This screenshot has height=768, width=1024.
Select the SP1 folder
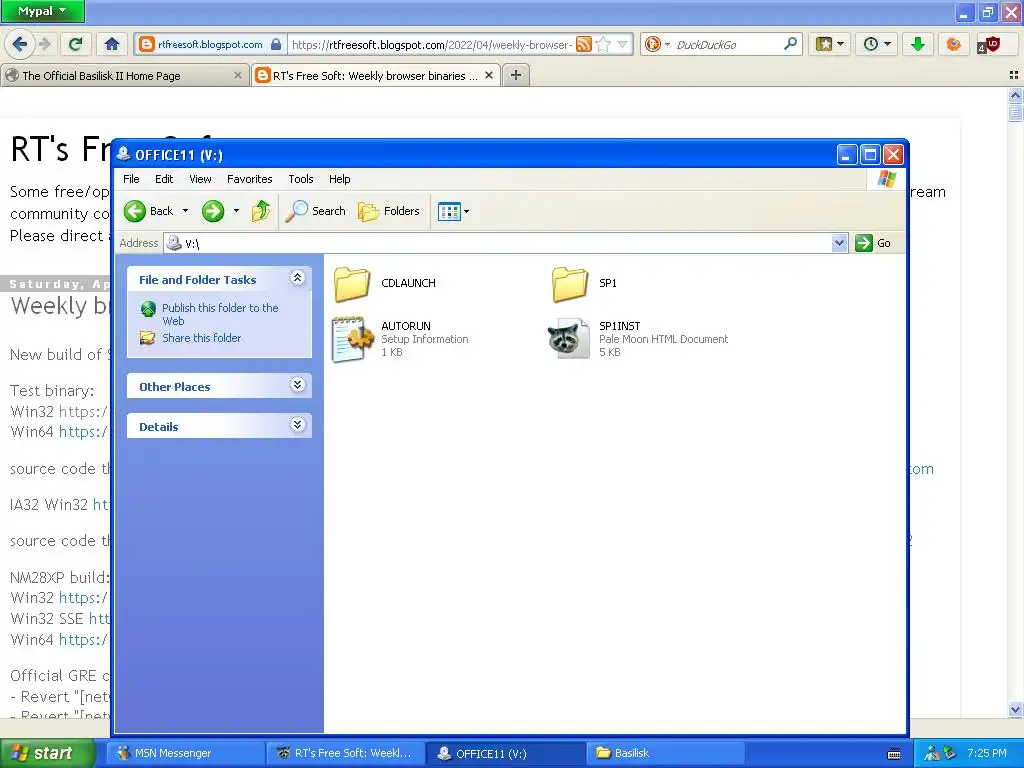[x=583, y=284]
